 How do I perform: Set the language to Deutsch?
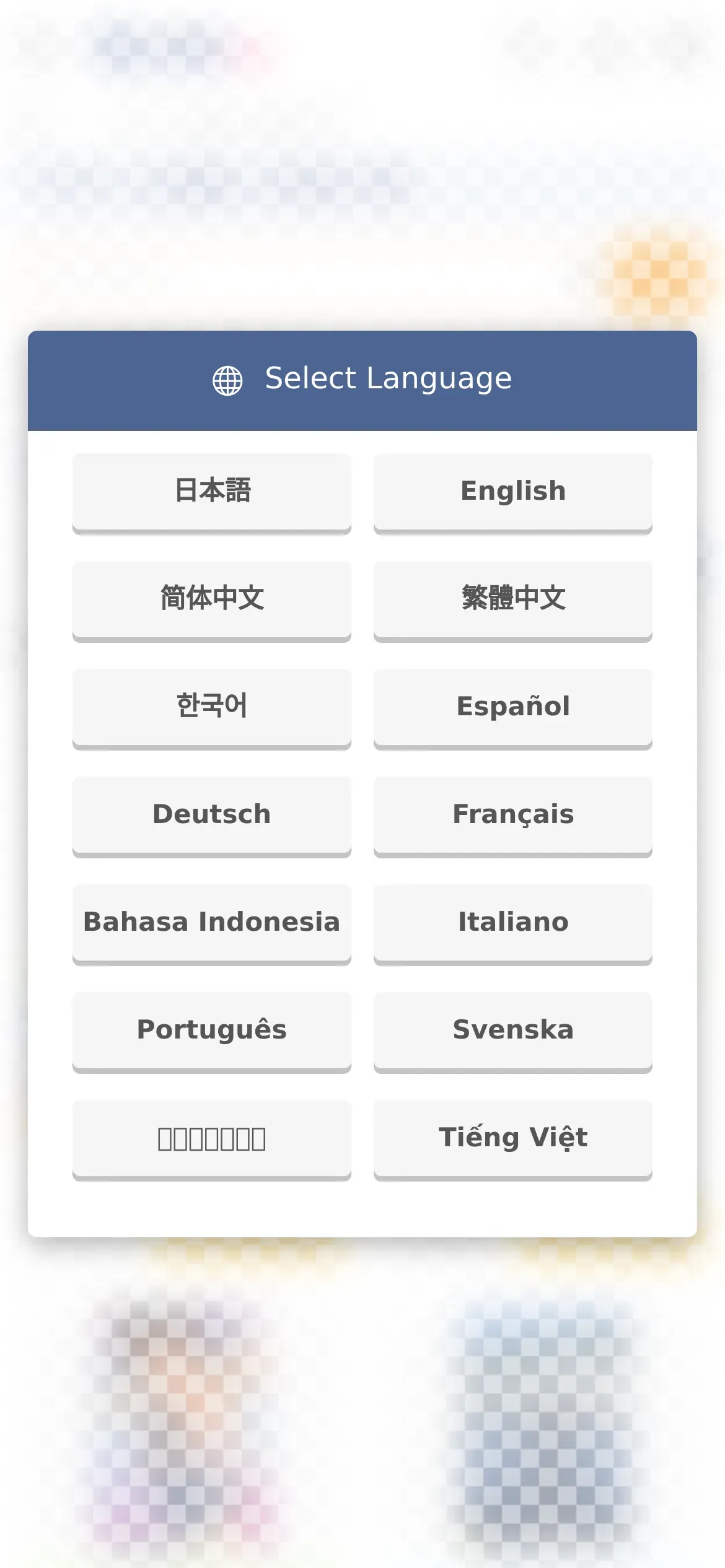coord(212,815)
